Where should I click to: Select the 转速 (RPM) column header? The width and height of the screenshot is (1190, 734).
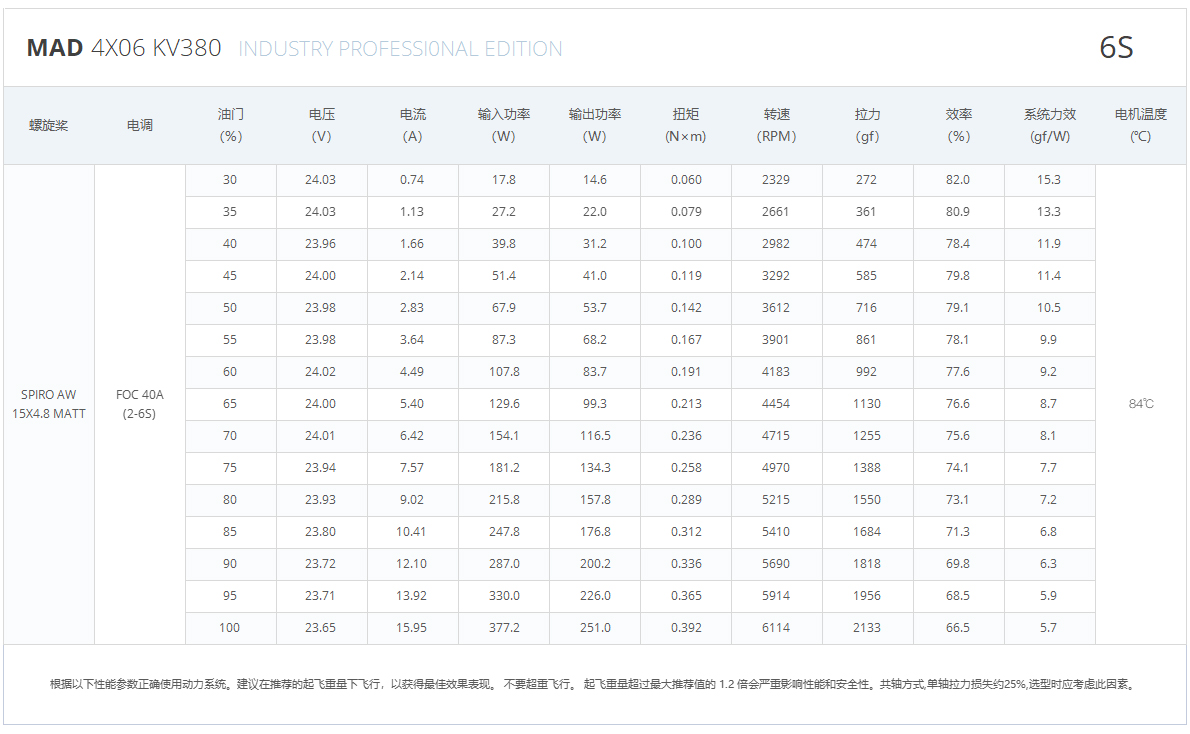pos(776,125)
